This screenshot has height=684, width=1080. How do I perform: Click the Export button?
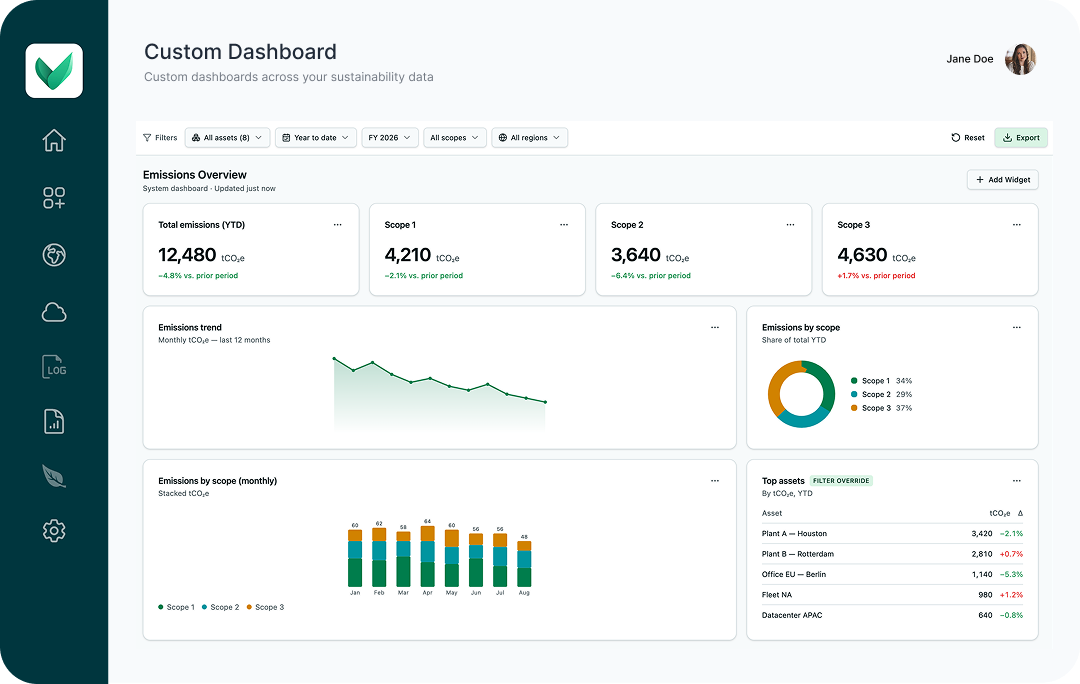[1021, 138]
